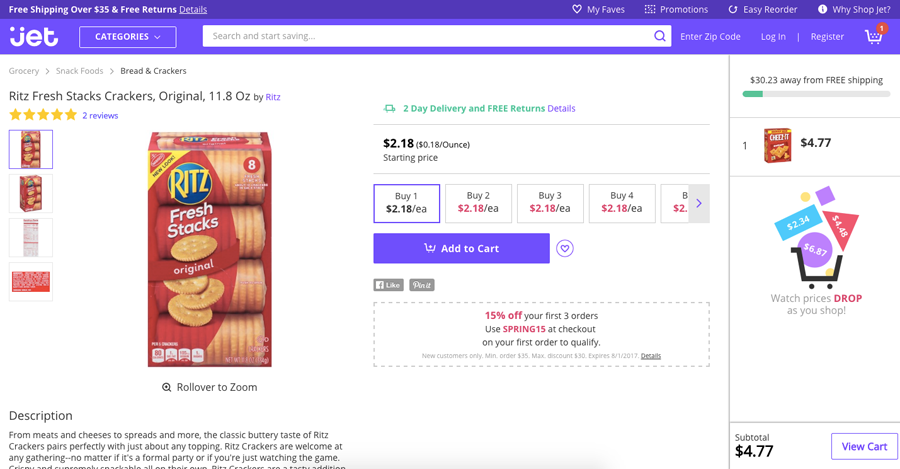
Task: Select the Buy 4 quantity option
Action: [x=622, y=203]
